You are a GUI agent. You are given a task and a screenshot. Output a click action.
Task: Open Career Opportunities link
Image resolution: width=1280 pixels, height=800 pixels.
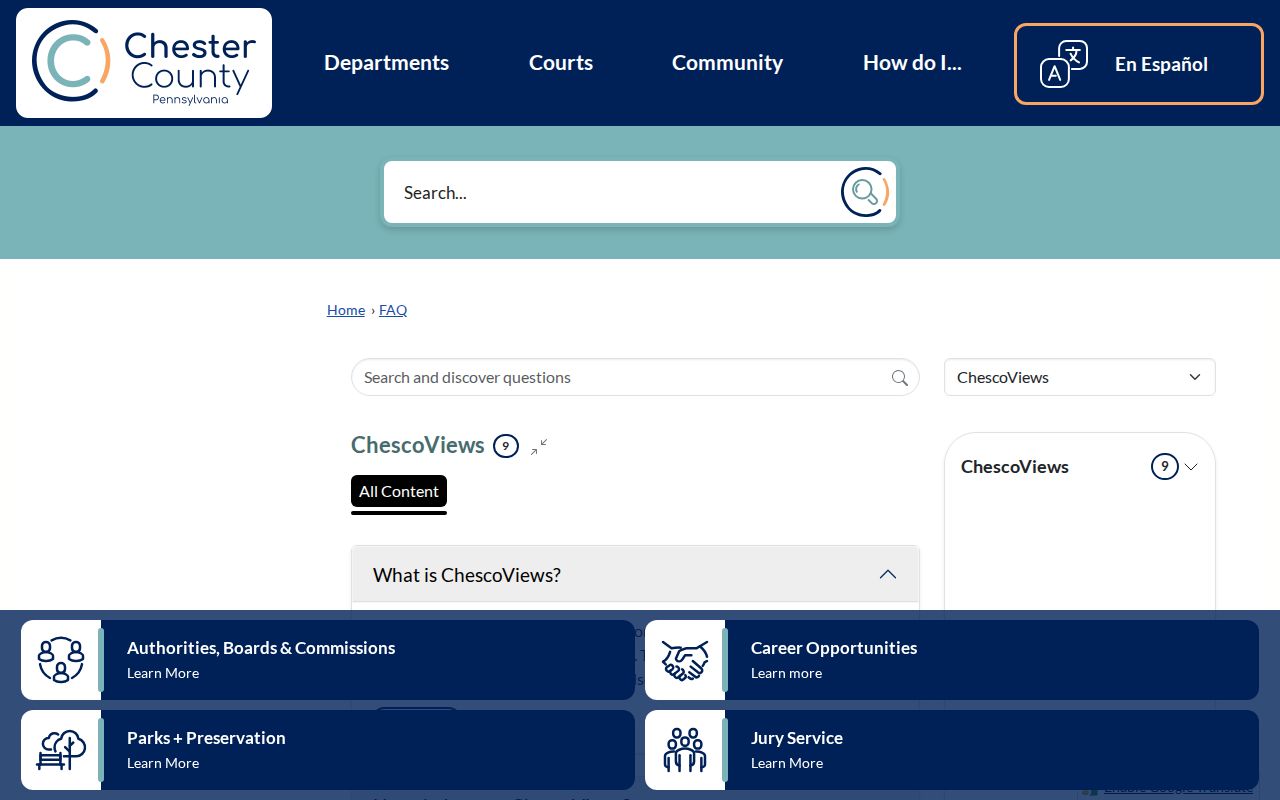point(952,660)
